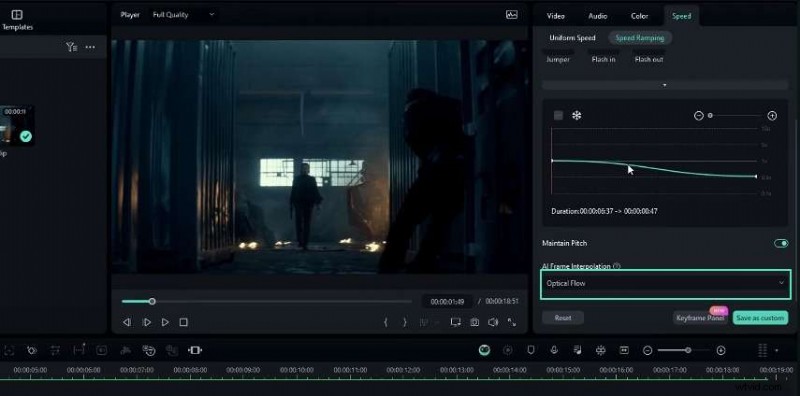This screenshot has height=396, width=800.
Task: Open the dropdown arrow beside track layout icon
Action: 777,351
